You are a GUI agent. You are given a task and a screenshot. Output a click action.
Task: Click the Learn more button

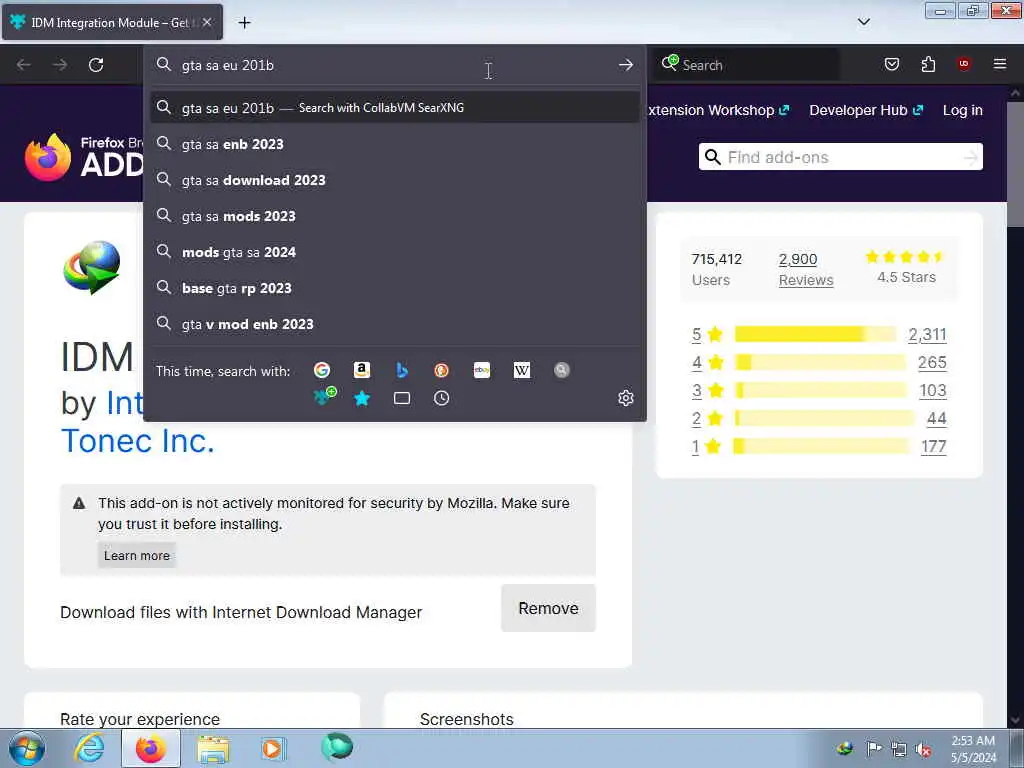(x=137, y=555)
